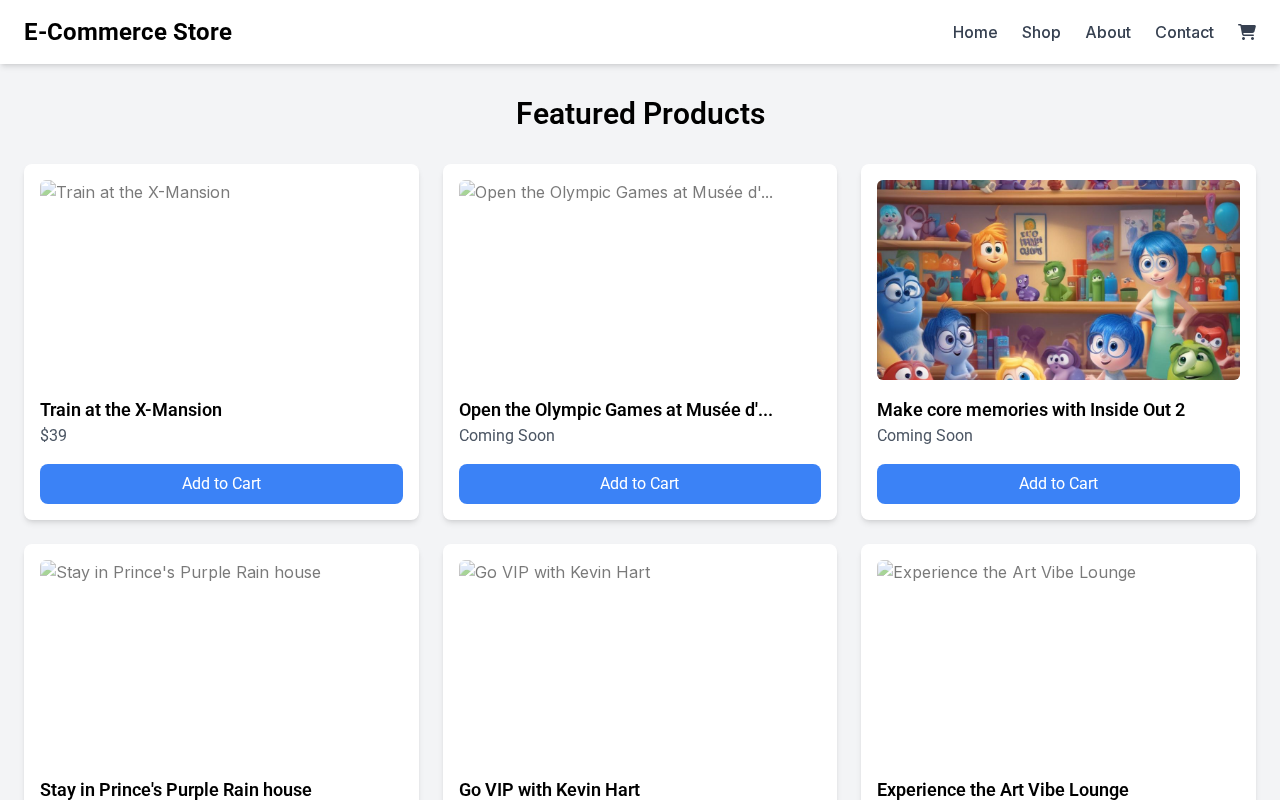Open the Inside Out 2 product image
The height and width of the screenshot is (800, 1280).
coord(1058,280)
